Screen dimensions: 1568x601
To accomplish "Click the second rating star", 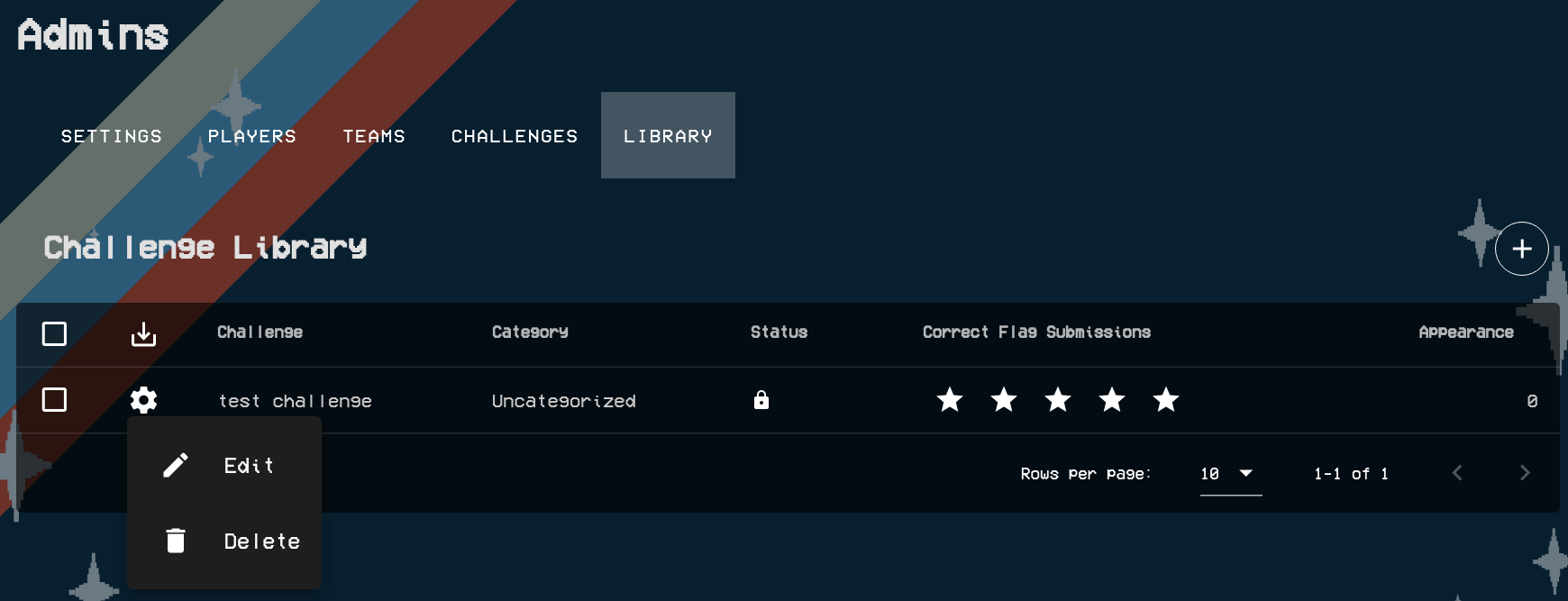I will 1004,399.
